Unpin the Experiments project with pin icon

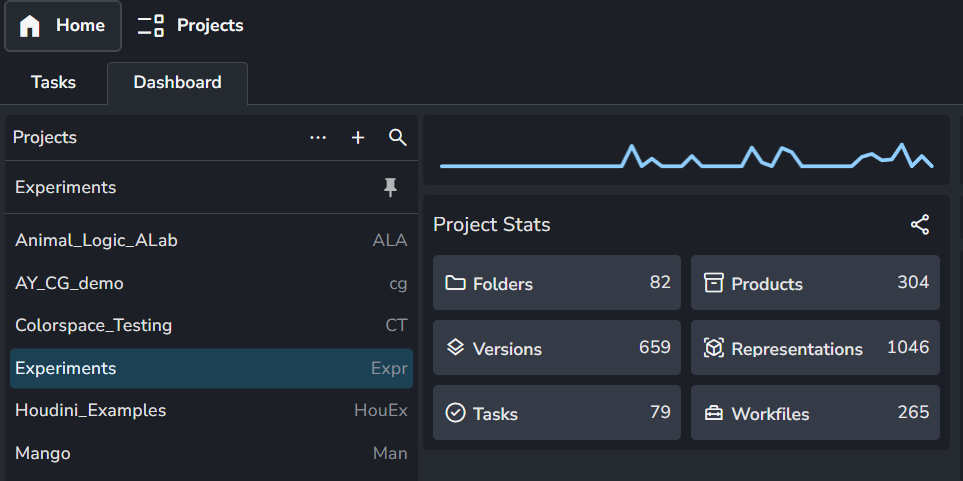coord(390,188)
